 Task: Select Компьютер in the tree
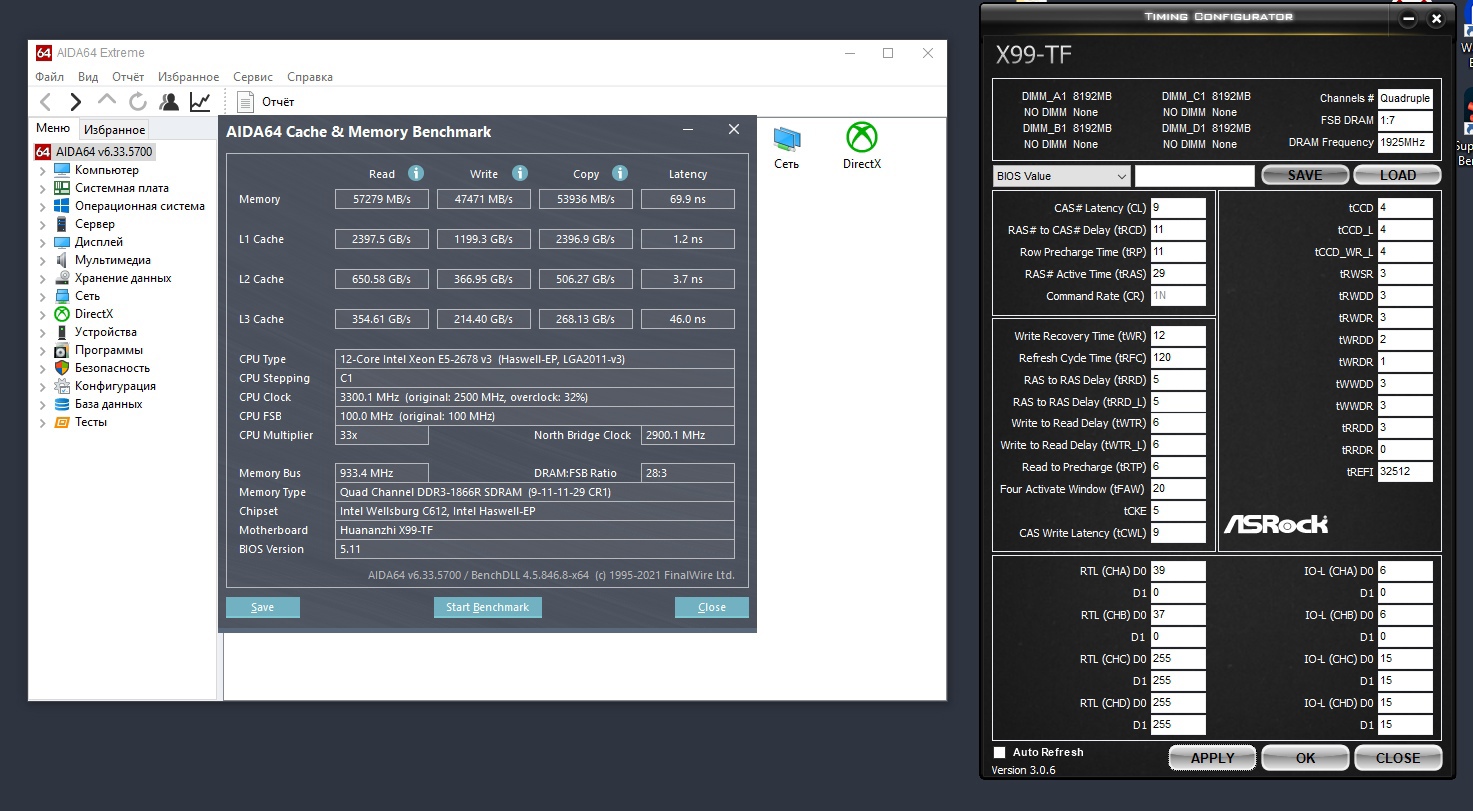[106, 170]
